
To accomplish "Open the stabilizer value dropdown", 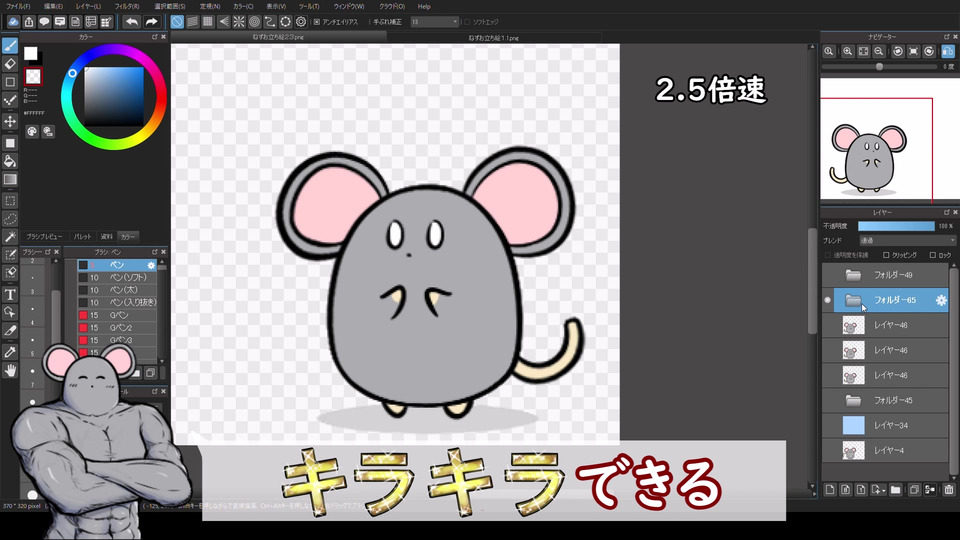I will 434,22.
